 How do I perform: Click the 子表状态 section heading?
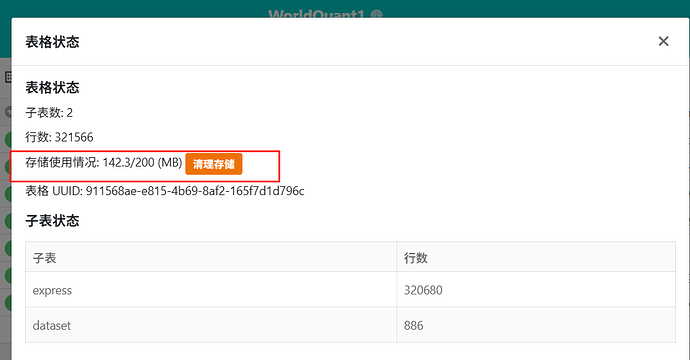[x=52, y=220]
